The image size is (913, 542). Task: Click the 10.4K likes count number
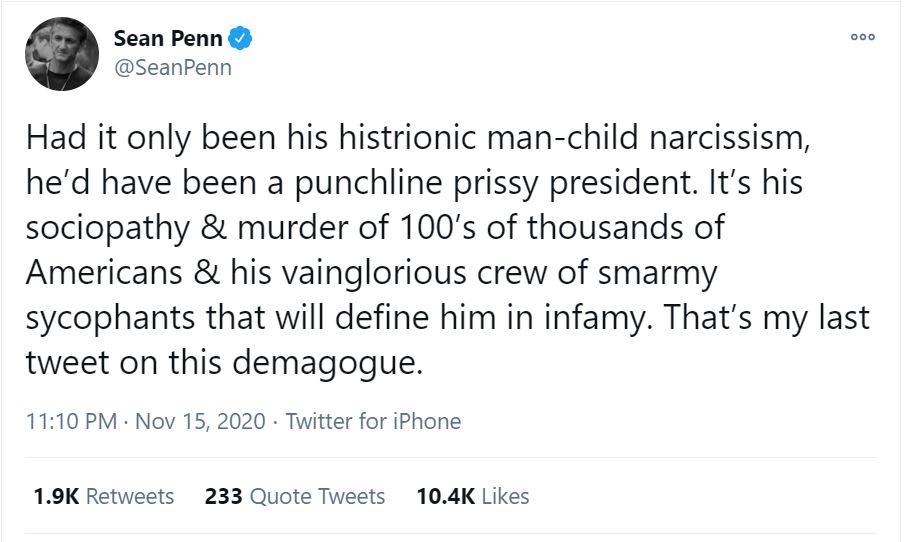[x=444, y=496]
